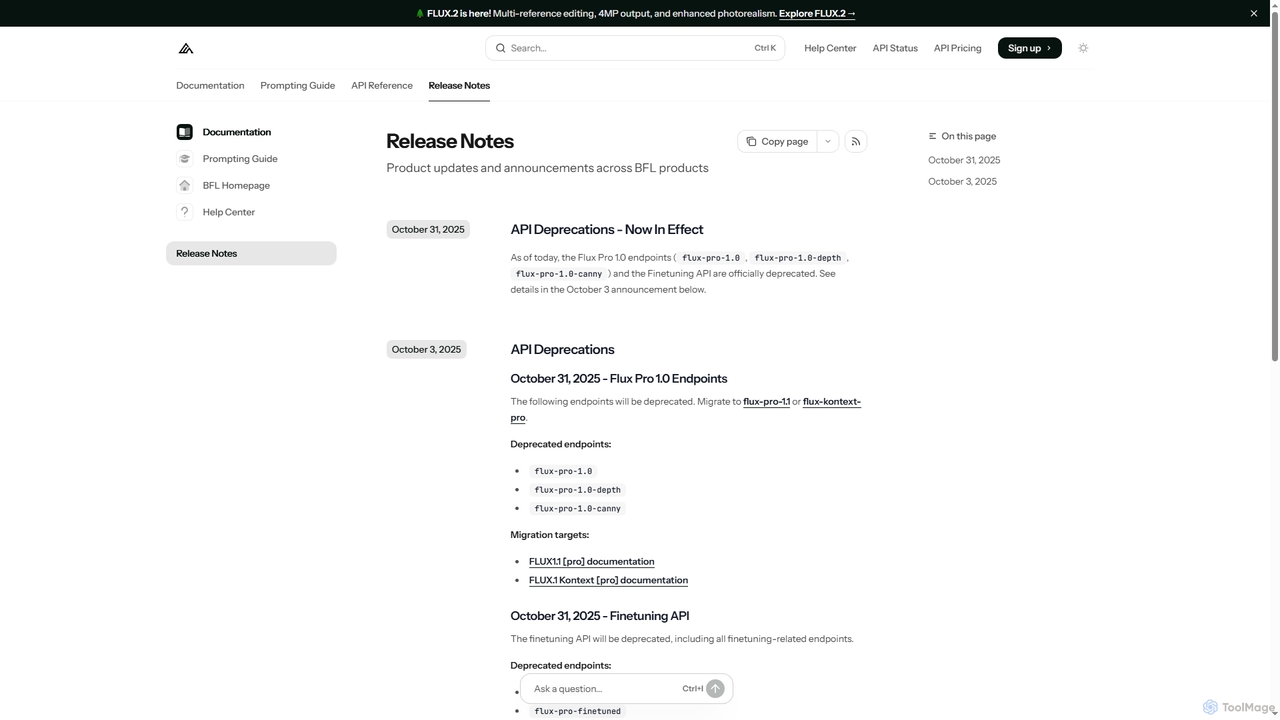Click the sidebar Help Center question icon
The image size is (1280, 720).
click(x=184, y=212)
